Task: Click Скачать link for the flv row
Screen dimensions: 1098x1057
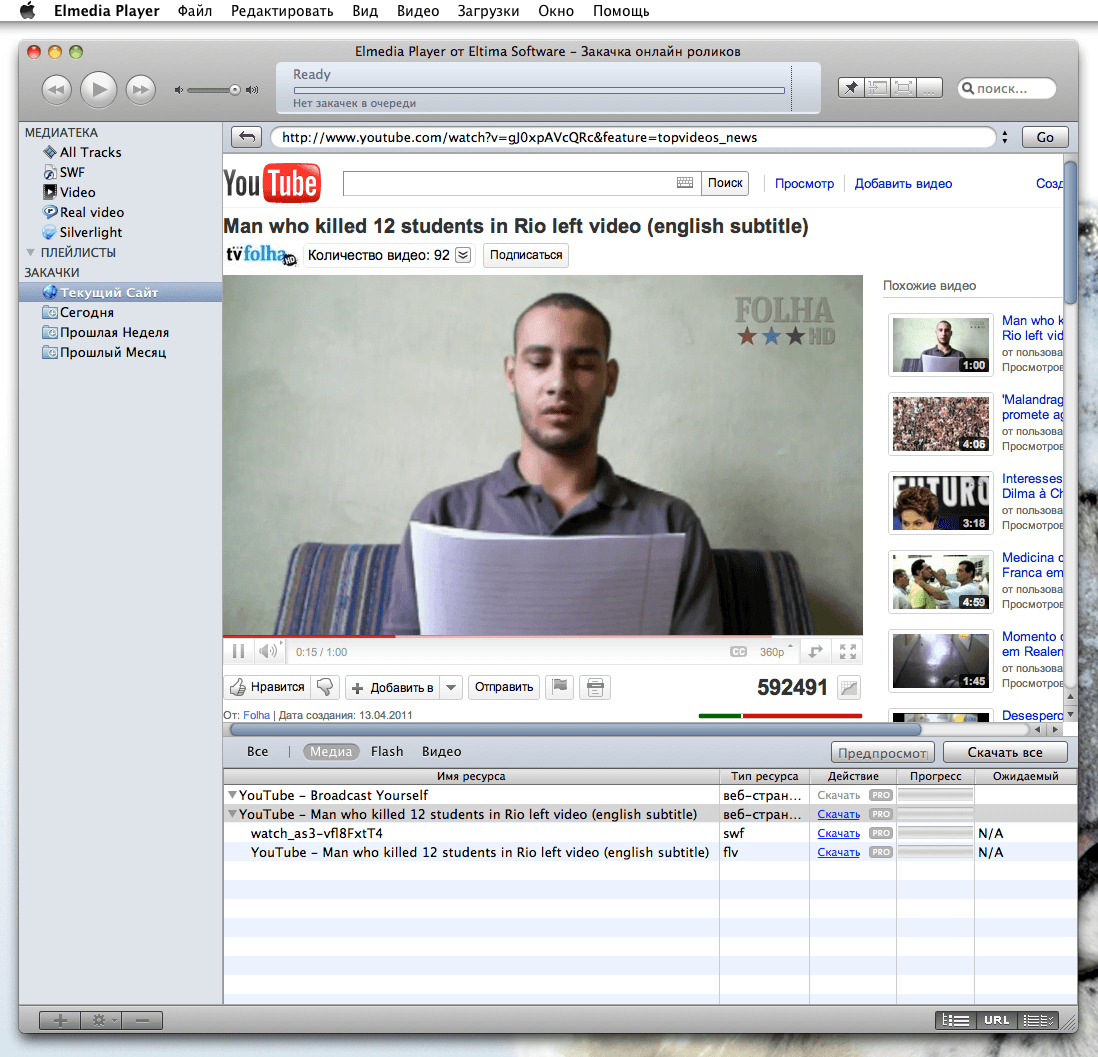Action: [x=838, y=852]
